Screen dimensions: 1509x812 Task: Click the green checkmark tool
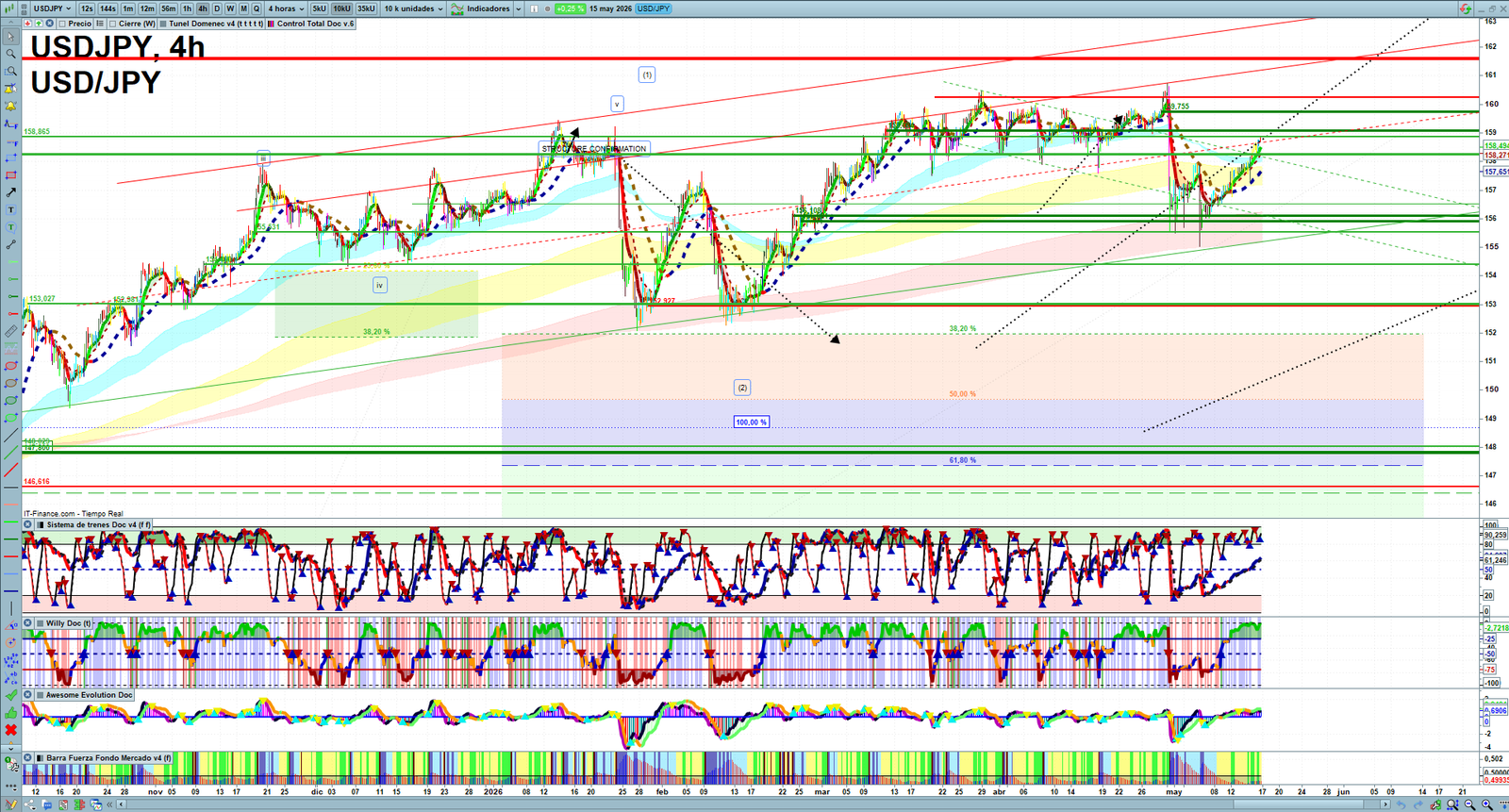click(10, 694)
